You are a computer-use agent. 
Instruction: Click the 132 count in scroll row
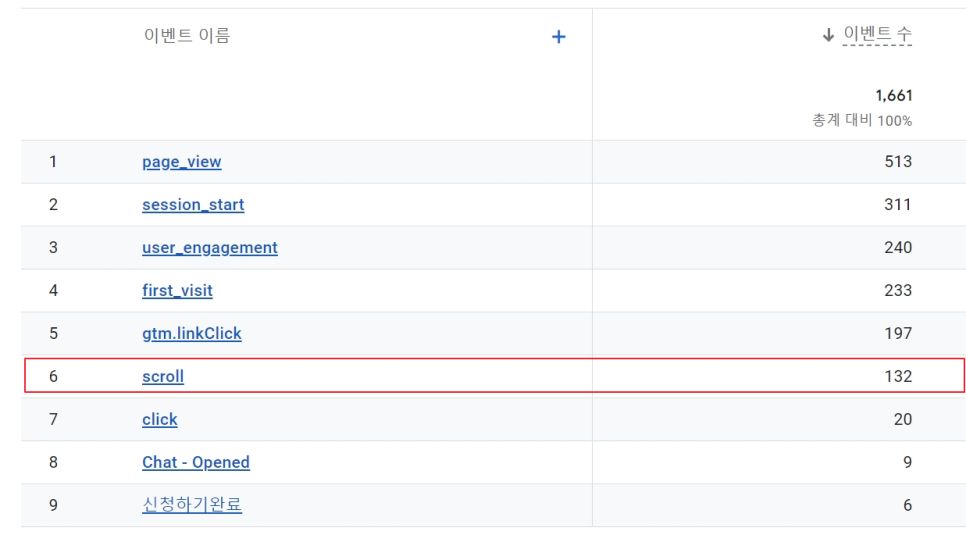click(x=898, y=376)
